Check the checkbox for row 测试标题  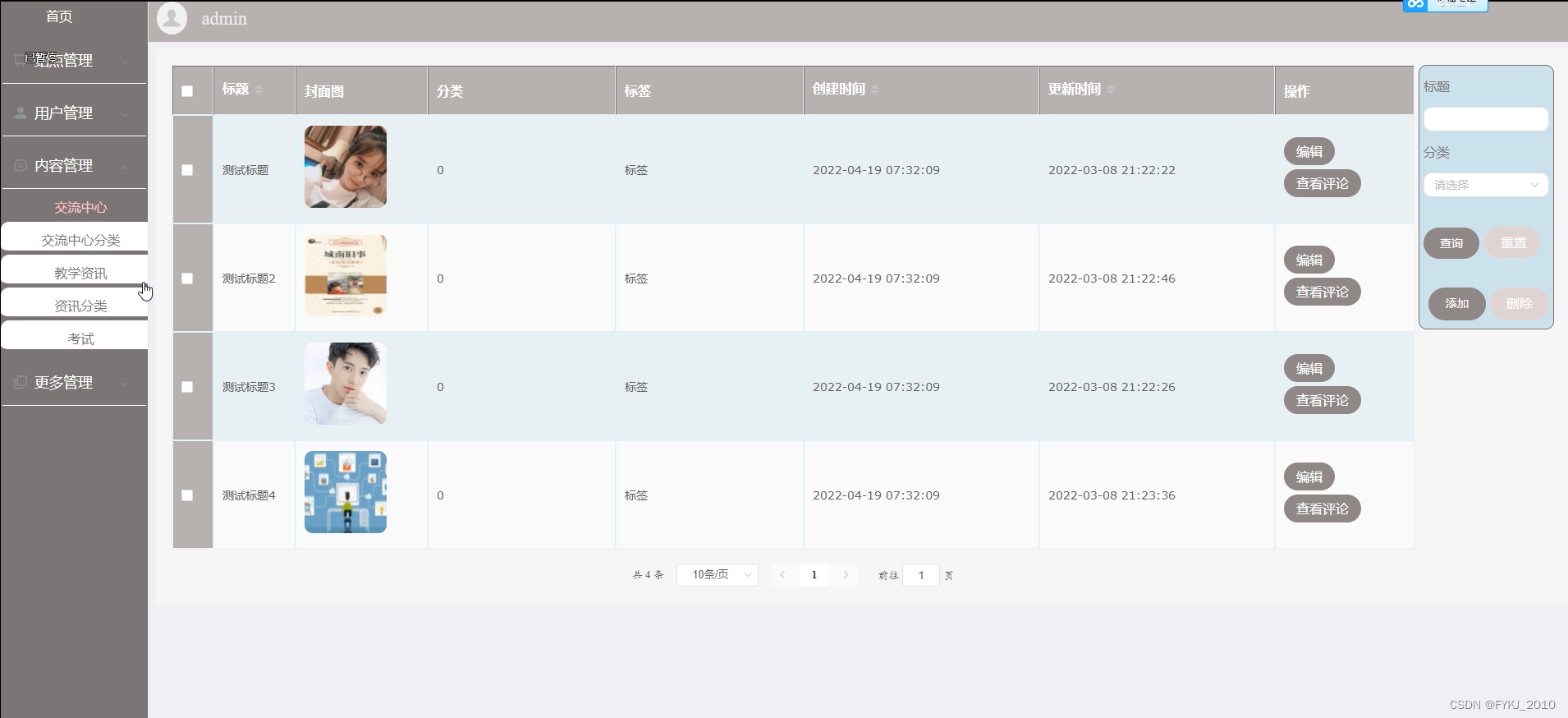click(187, 170)
